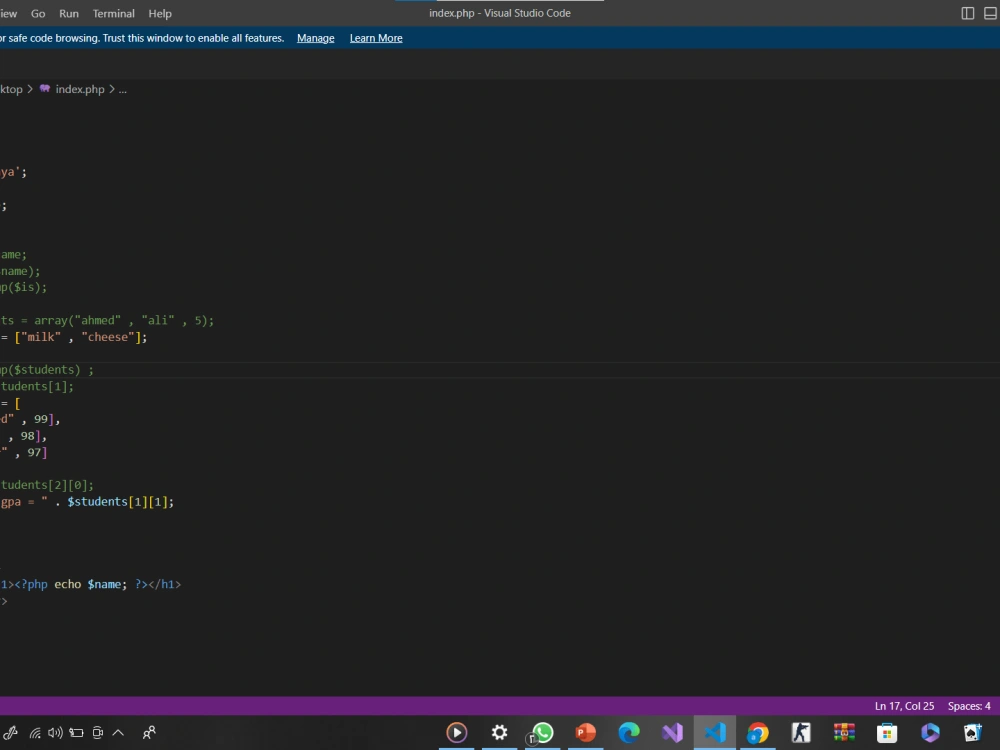Click the Manage link in trust banner
The image size is (1000, 750).
pos(316,38)
